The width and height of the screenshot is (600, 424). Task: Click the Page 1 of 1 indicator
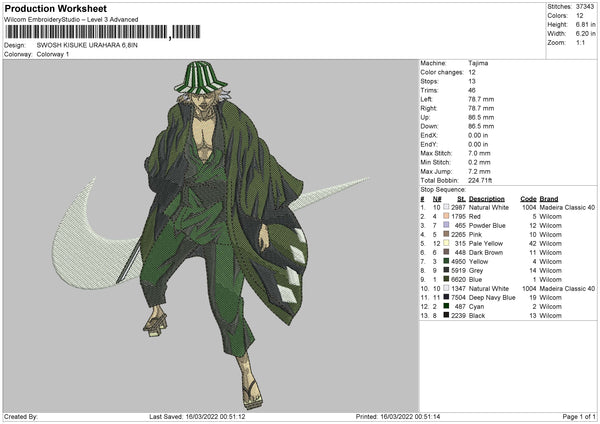pyautogui.click(x=579, y=416)
